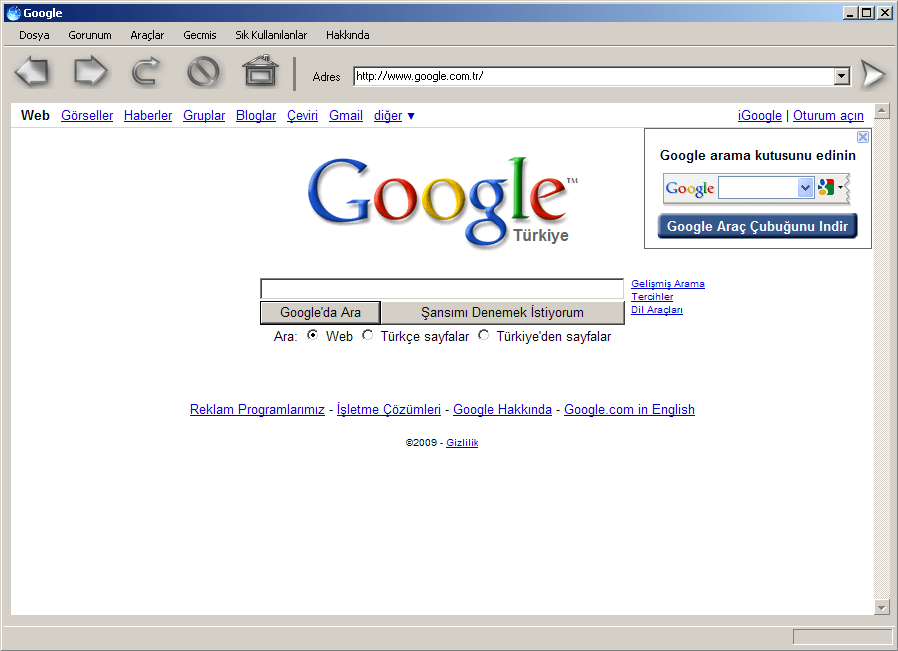Click the 'Google arama kutusunu edinin' heading

(758, 156)
